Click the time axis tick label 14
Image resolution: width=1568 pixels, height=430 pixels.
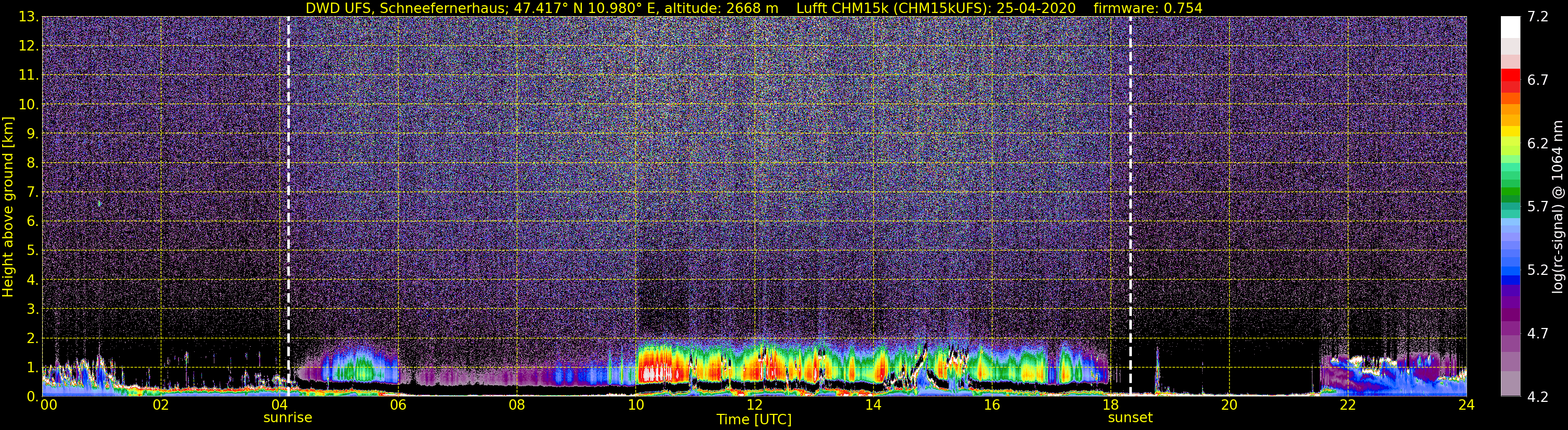[x=873, y=406]
